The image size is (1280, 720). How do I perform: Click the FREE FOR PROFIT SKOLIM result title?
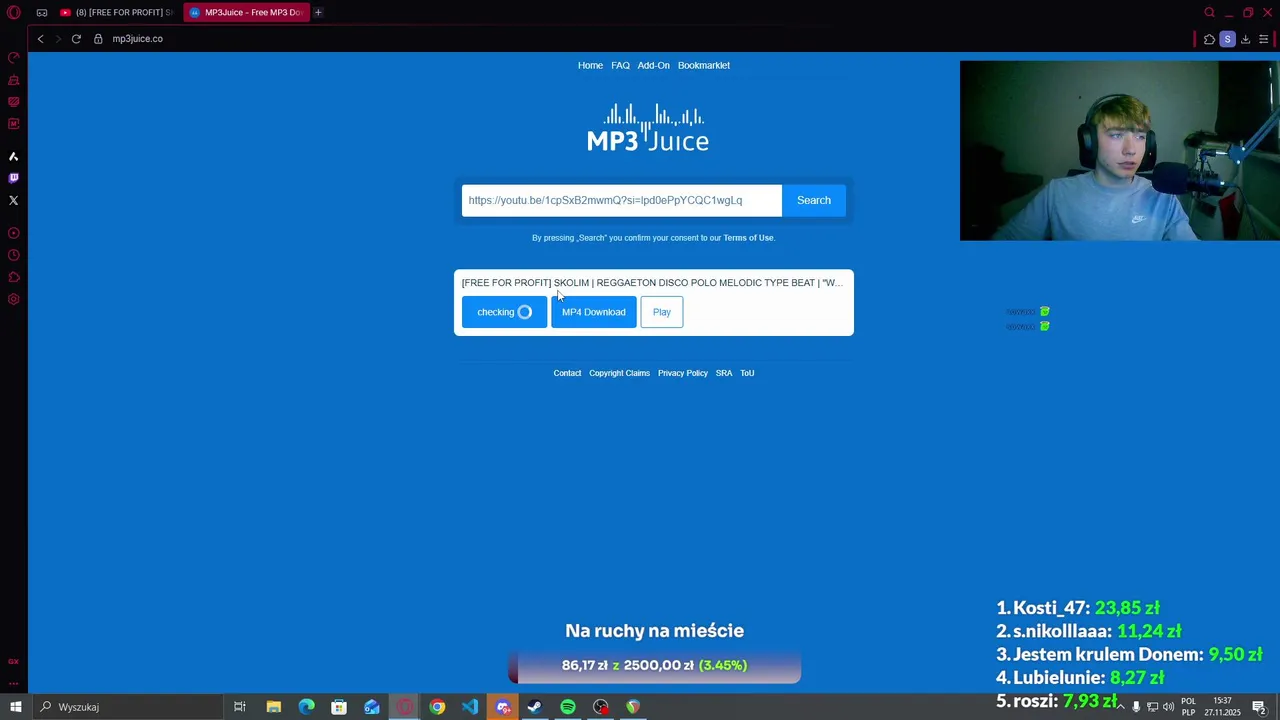click(x=652, y=283)
